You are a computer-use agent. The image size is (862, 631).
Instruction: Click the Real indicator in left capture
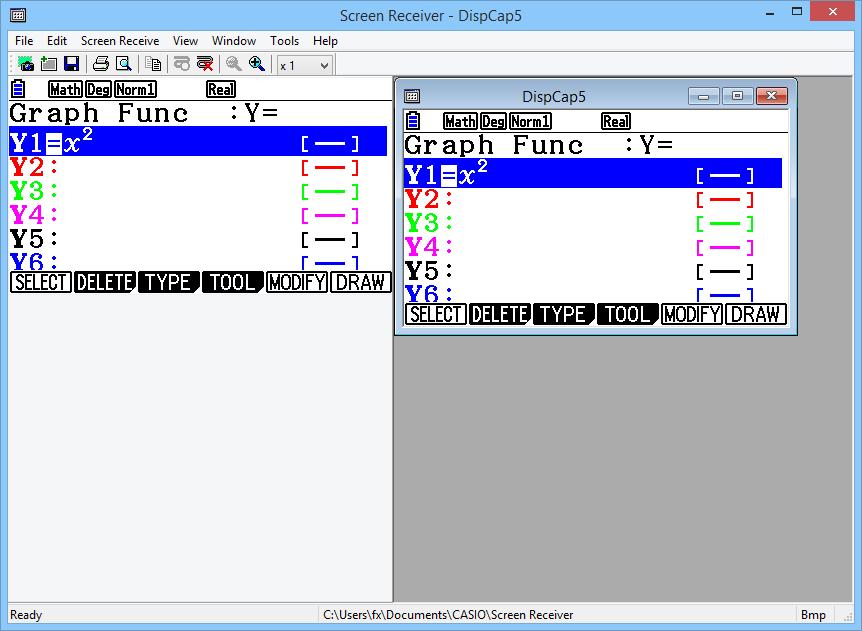(x=221, y=89)
